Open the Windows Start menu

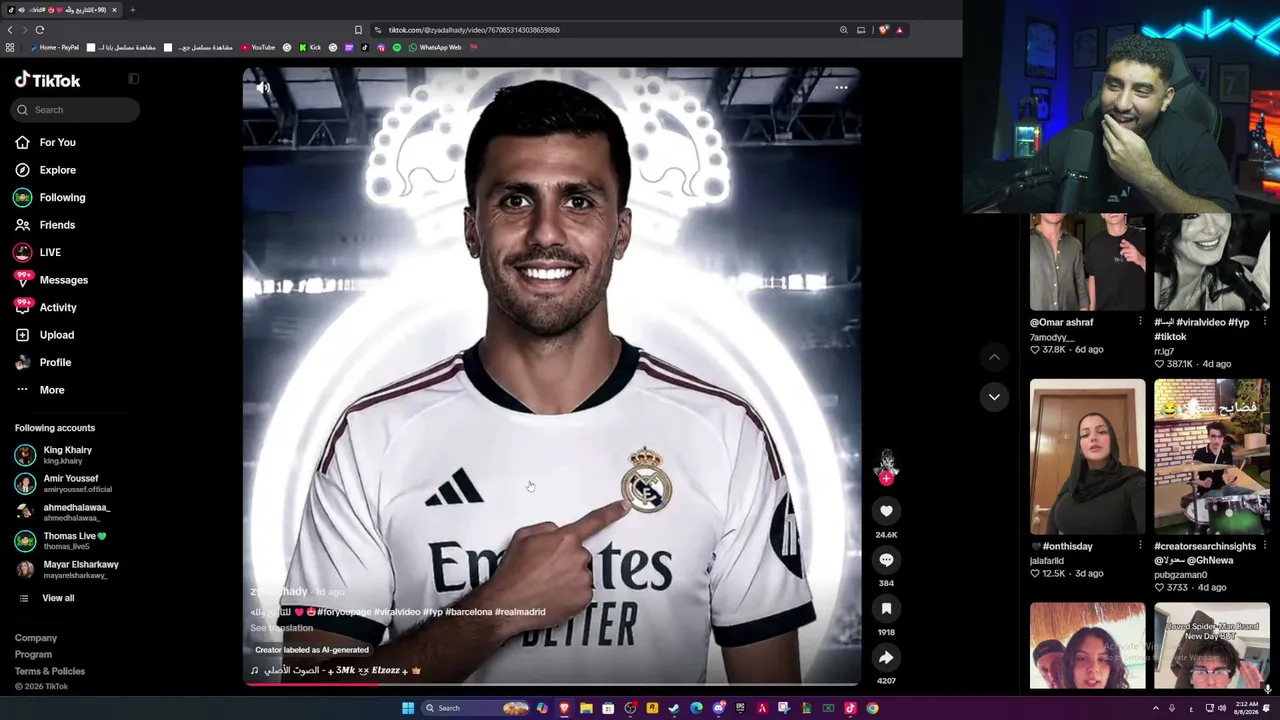tap(408, 708)
